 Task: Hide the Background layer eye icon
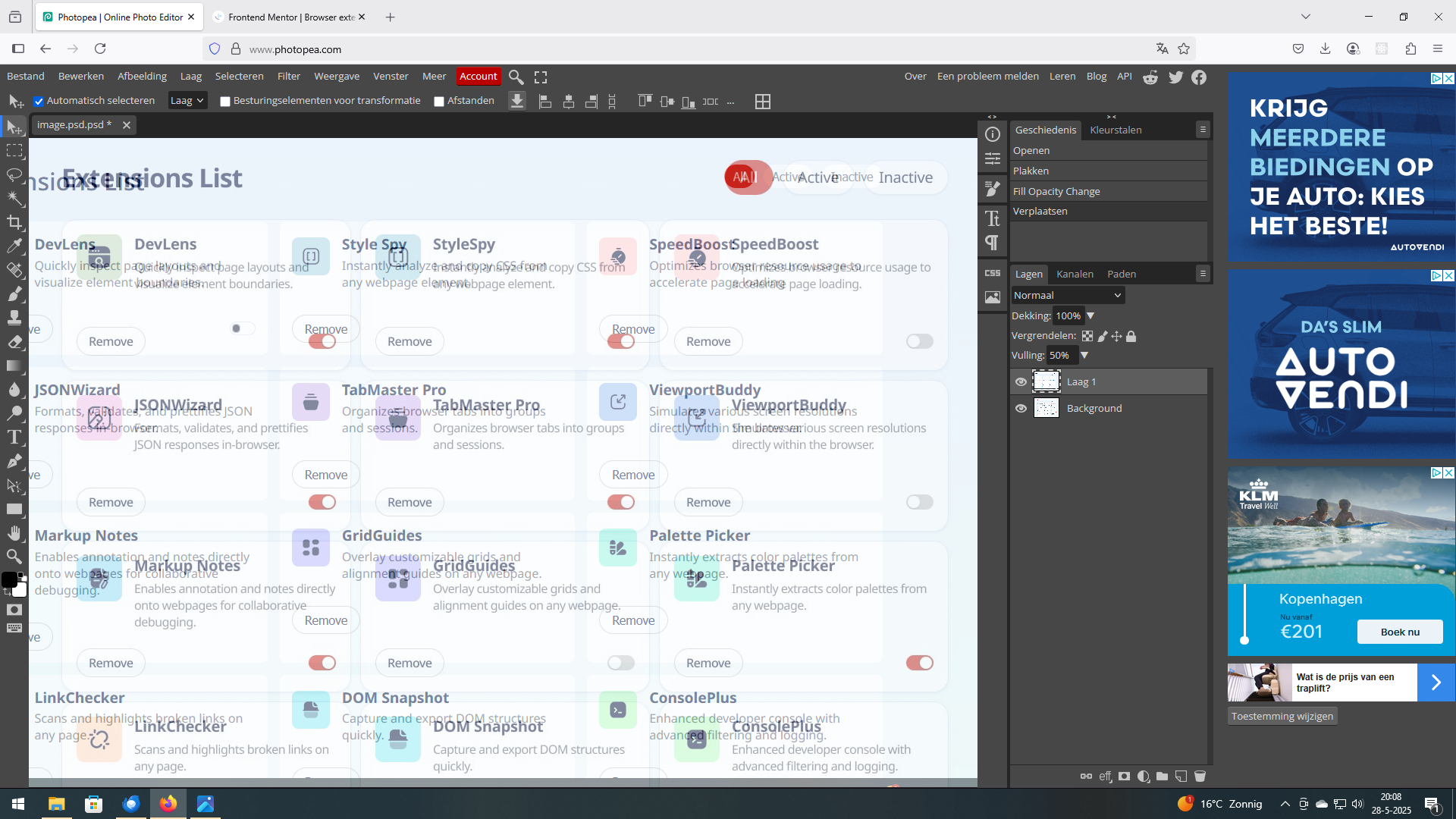(x=1021, y=408)
